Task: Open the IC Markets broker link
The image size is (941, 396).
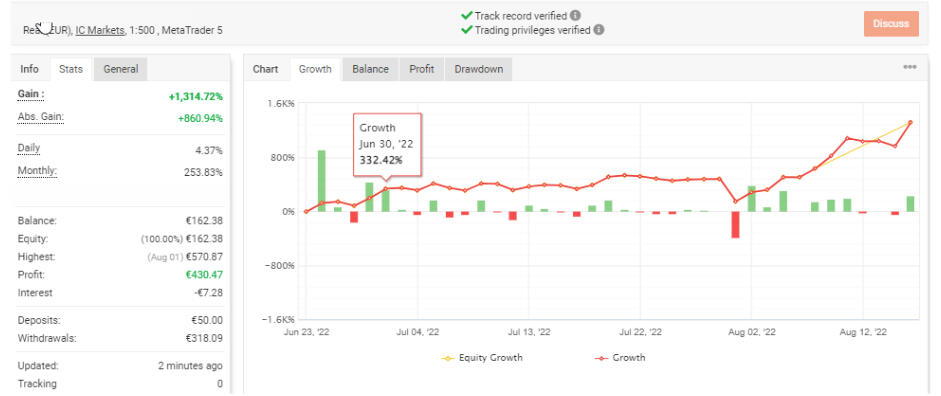Action: 100,29
